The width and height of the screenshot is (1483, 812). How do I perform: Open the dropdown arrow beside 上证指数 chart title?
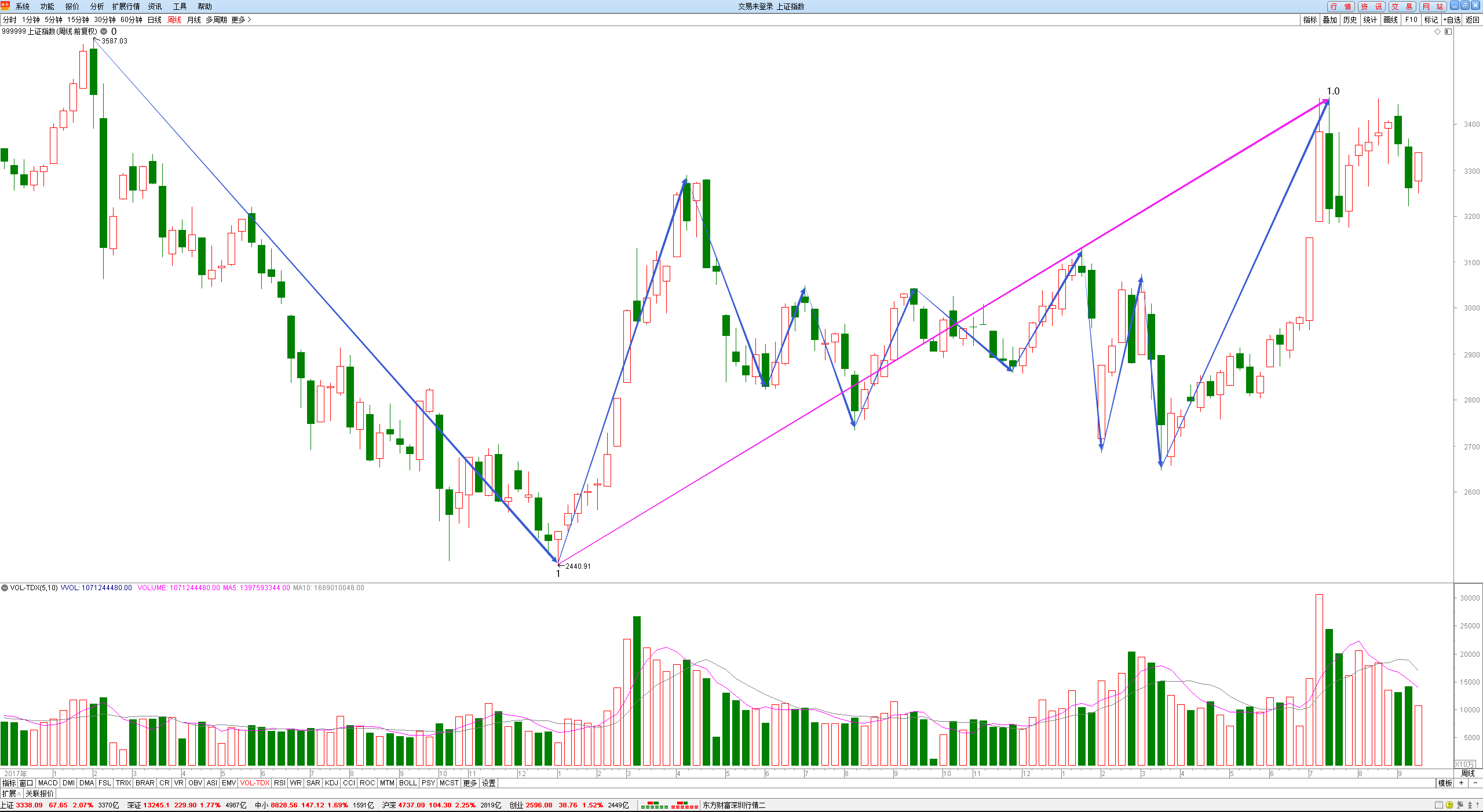[x=104, y=31]
